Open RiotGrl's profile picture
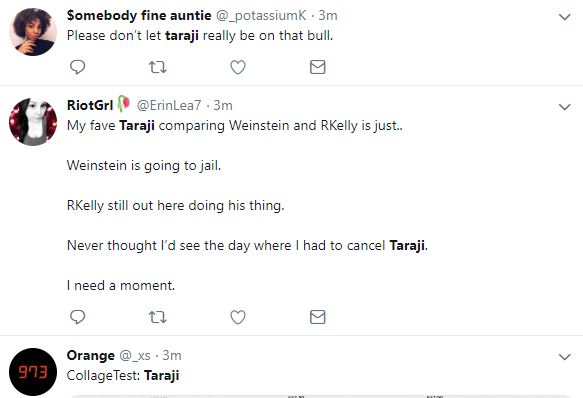This screenshot has height=398, width=583. 33,122
